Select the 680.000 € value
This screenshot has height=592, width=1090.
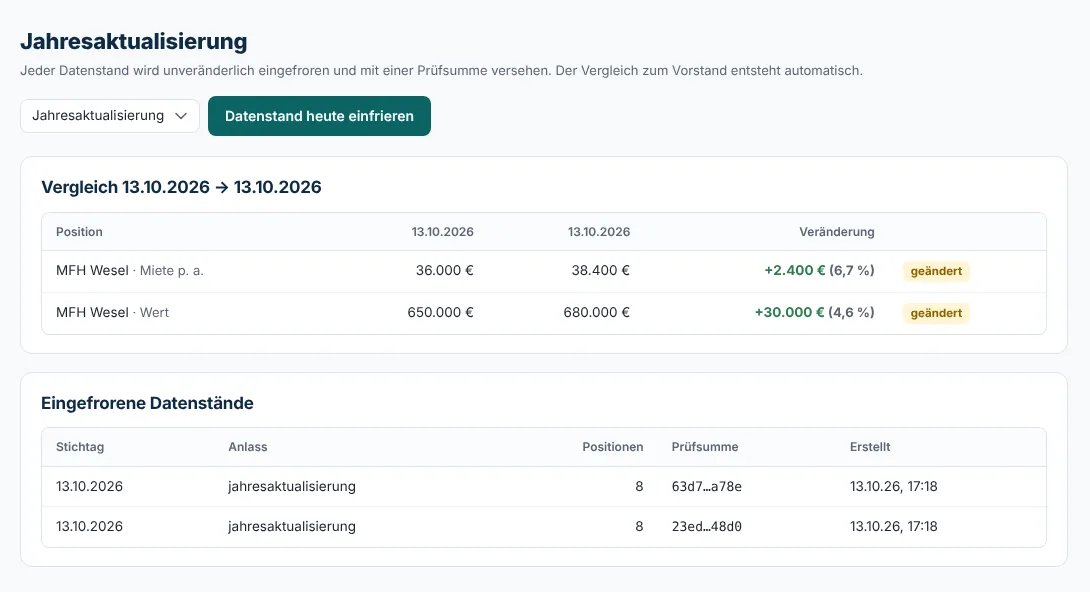tap(596, 313)
